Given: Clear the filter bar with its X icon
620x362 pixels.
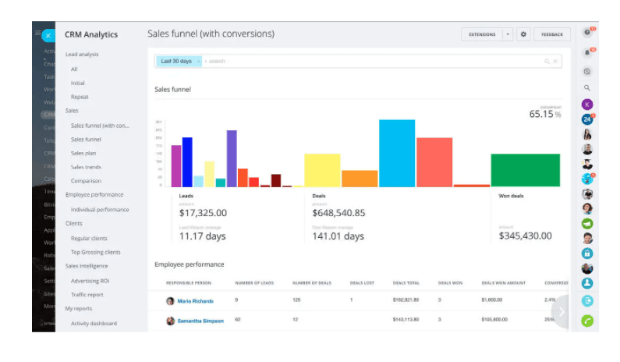Looking at the screenshot, I should pos(555,61).
